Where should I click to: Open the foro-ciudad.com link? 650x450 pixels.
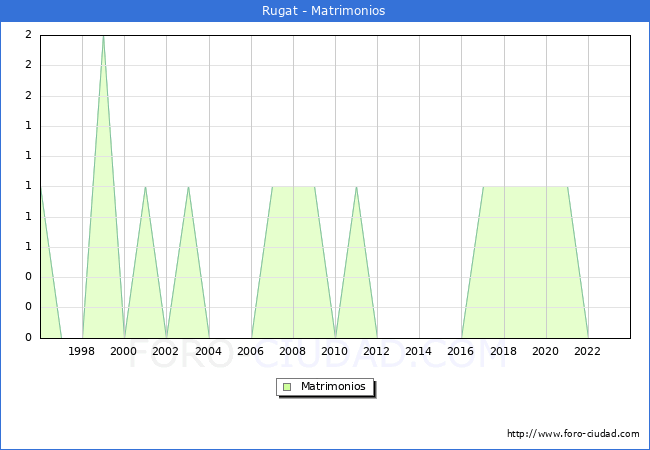click(573, 434)
